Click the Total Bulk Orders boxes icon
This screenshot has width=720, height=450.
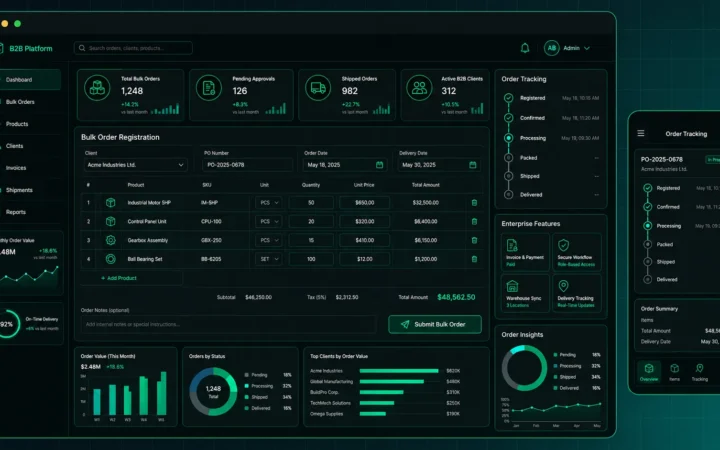[x=97, y=87]
